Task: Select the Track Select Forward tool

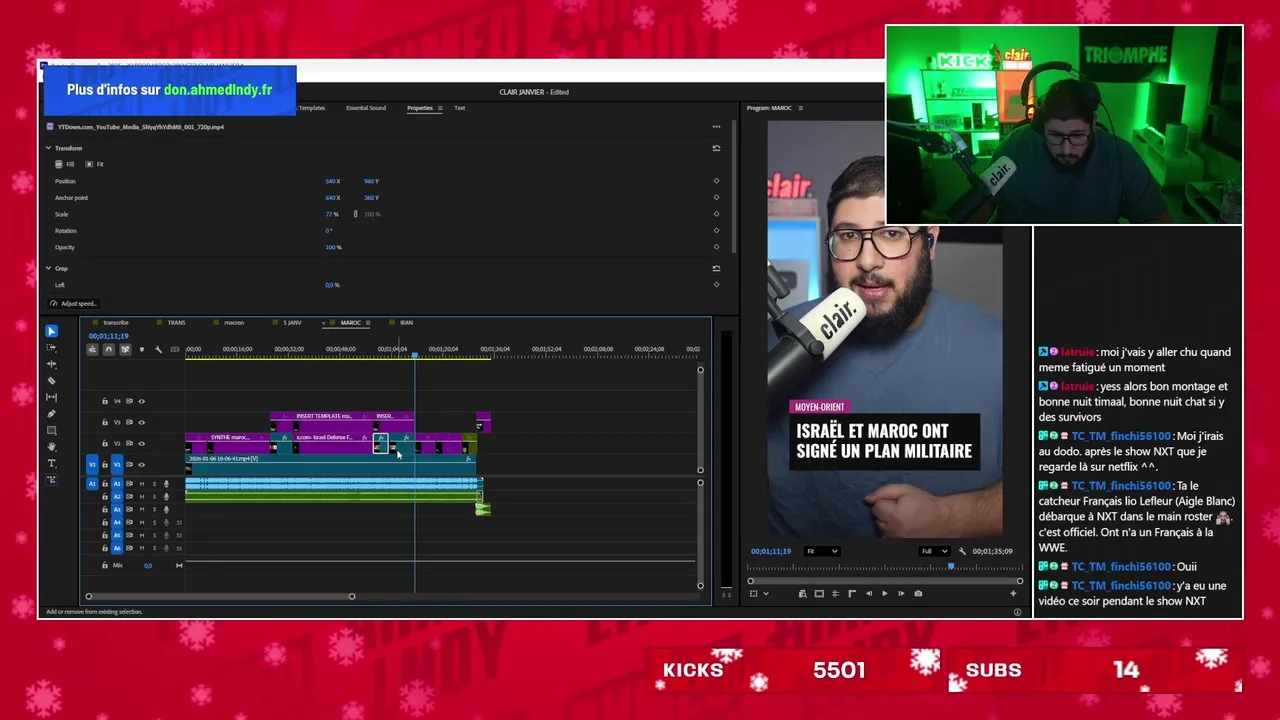Action: click(52, 347)
